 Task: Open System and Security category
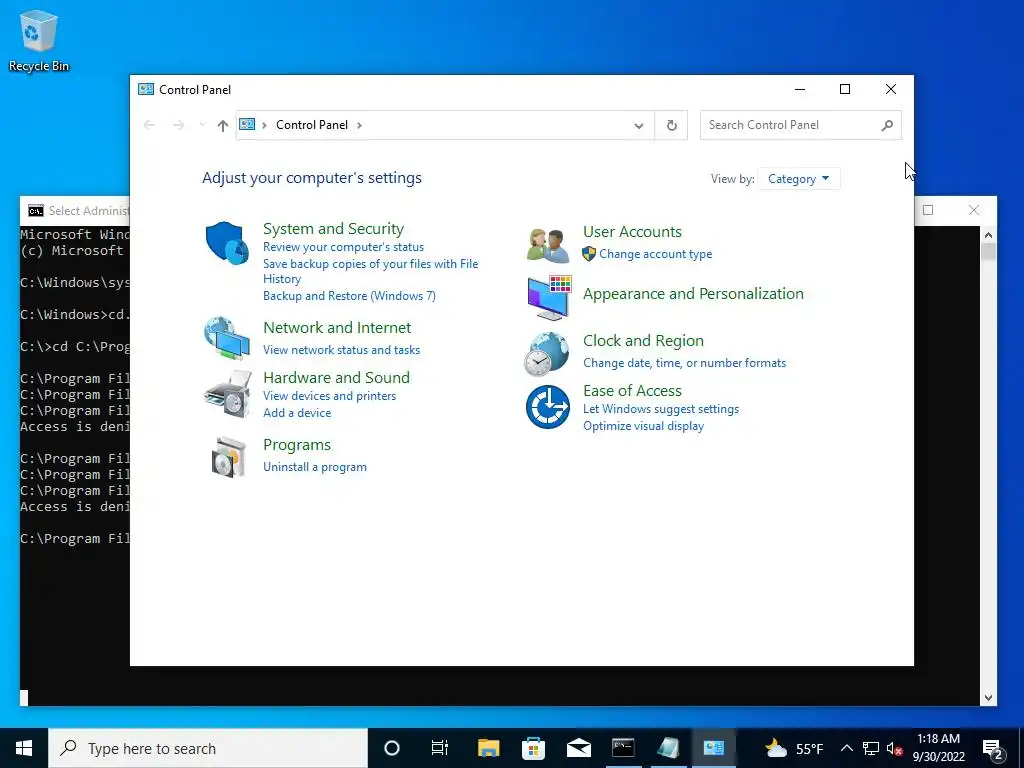point(334,229)
